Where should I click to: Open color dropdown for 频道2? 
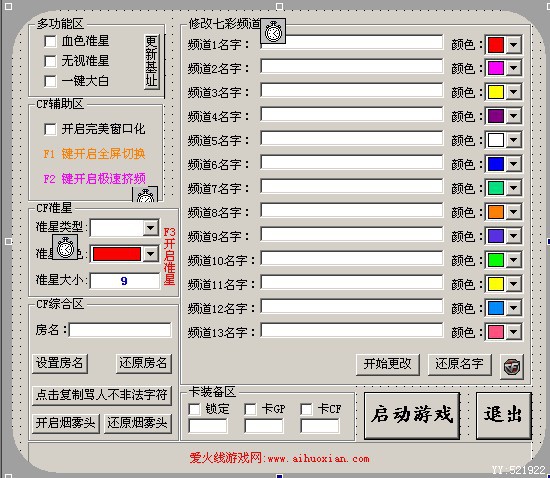tap(514, 68)
